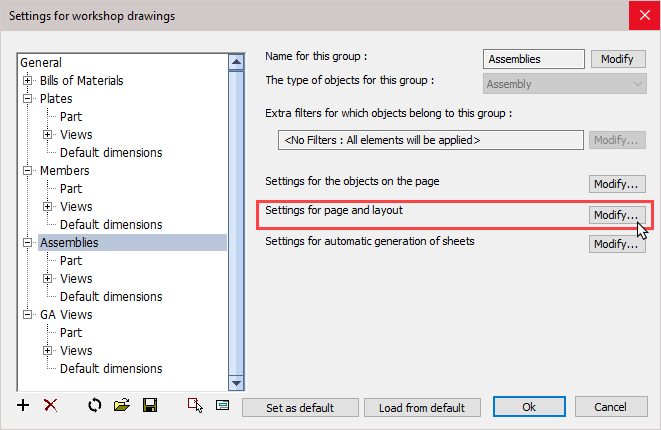The height and width of the screenshot is (430, 661).
Task: Click the red X delete icon
Action: pyautogui.click(x=50, y=405)
